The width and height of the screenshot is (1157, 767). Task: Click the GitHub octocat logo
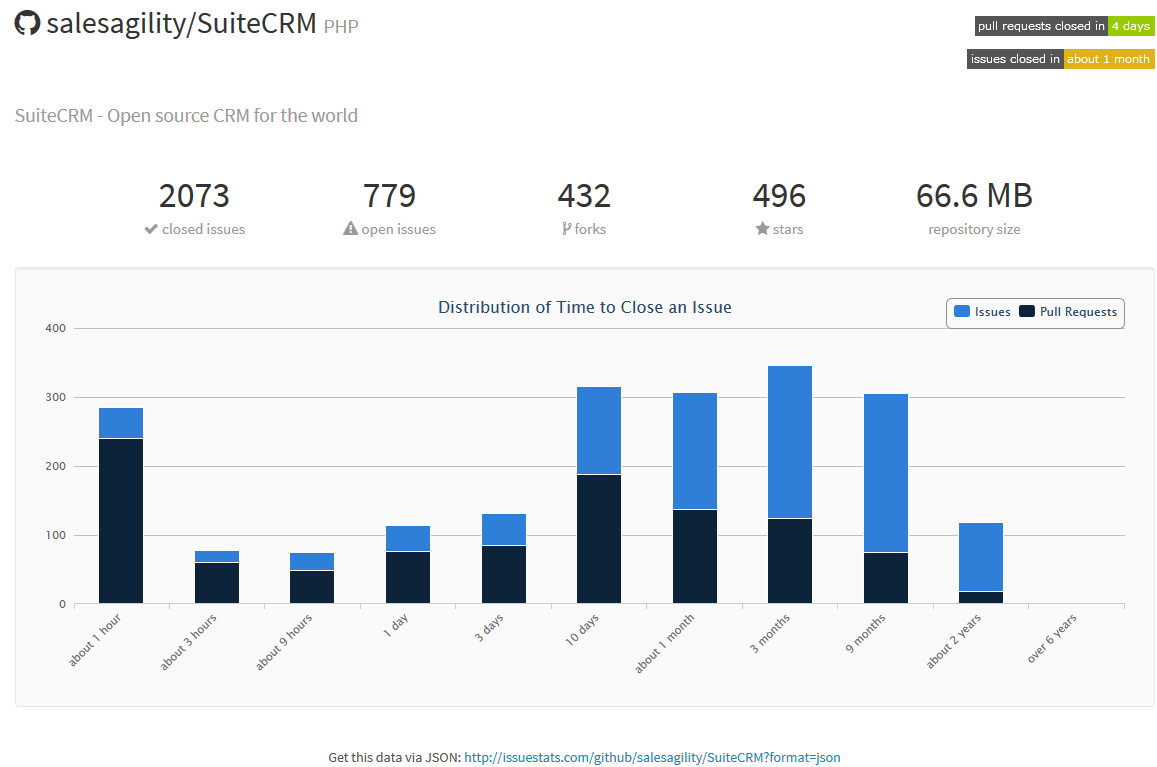27,23
